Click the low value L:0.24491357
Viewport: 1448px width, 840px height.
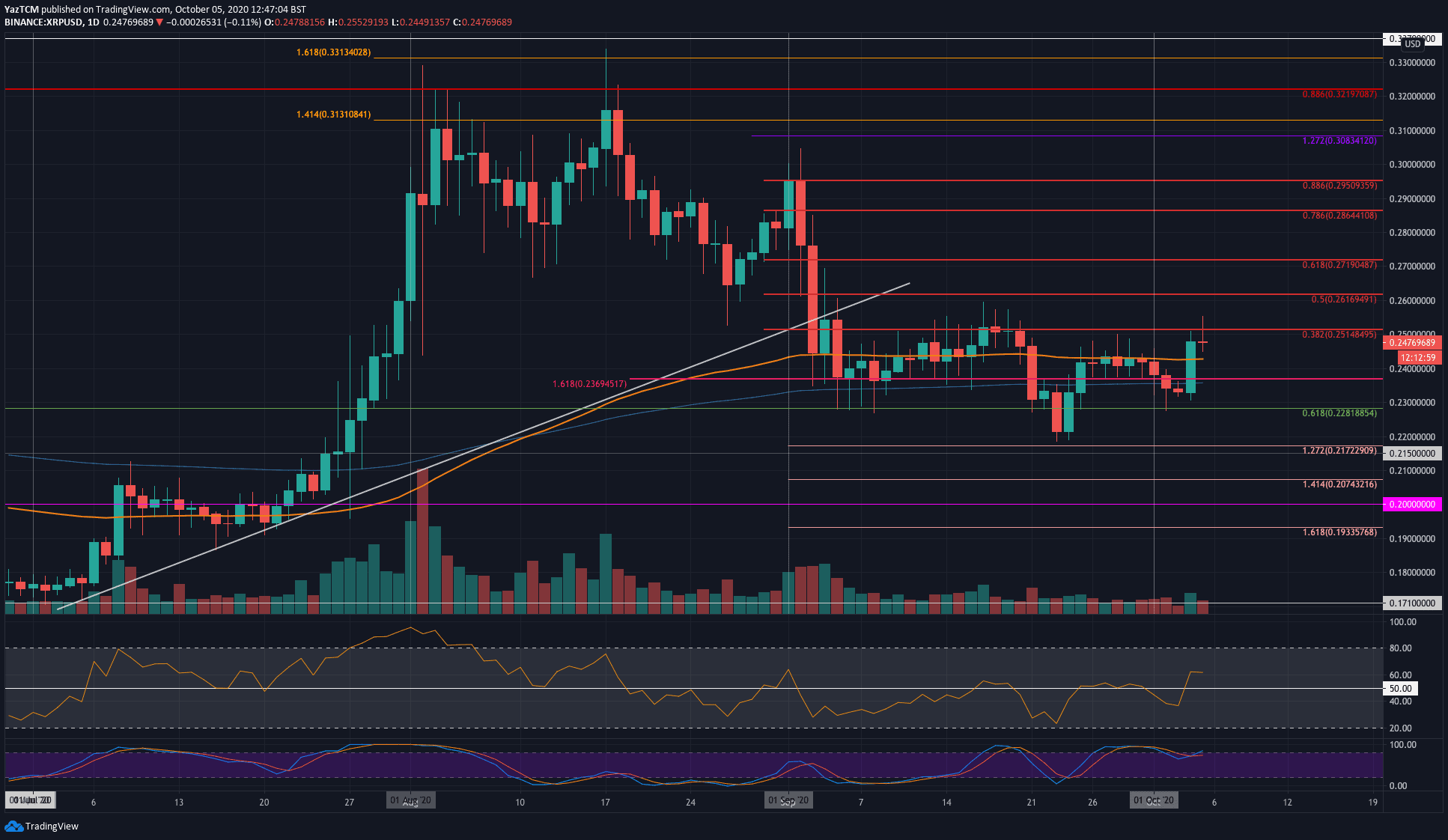(421, 22)
